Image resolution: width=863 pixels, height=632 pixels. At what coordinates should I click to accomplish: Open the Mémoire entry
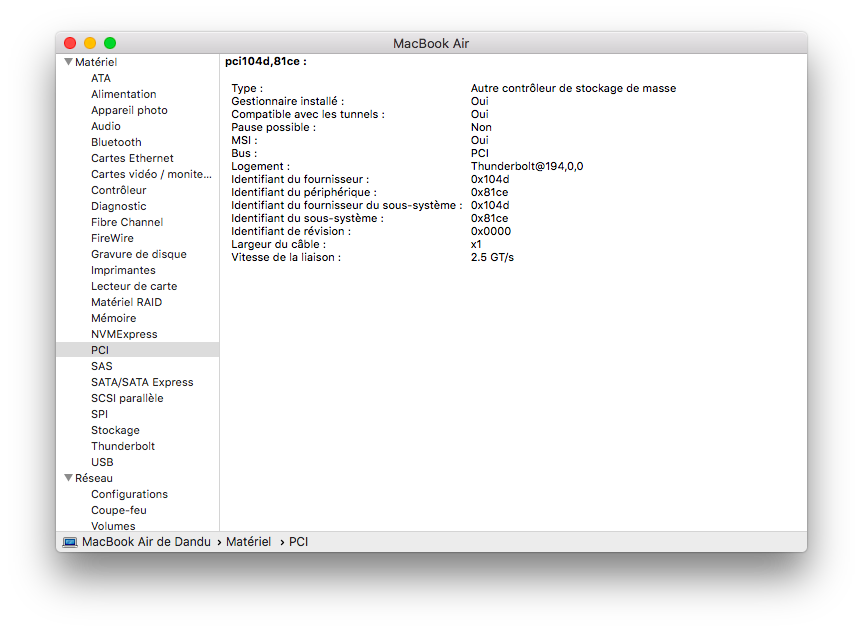click(x=113, y=318)
